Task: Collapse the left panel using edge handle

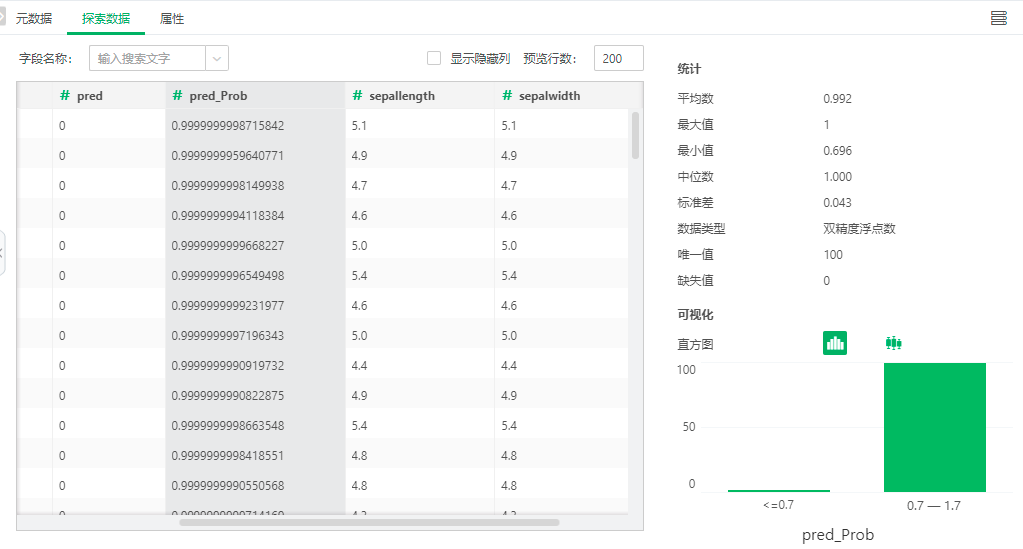Action: (3, 253)
